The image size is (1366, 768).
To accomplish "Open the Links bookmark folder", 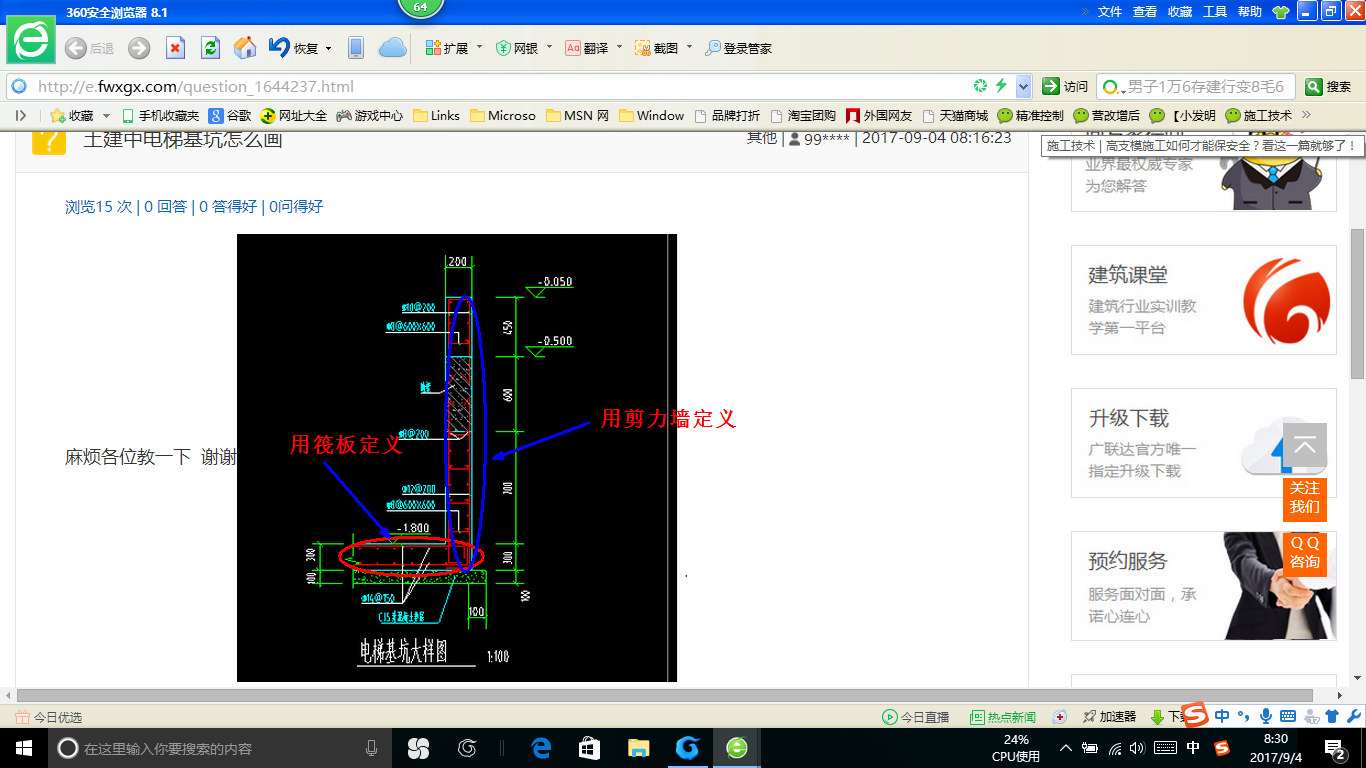I will pos(436,116).
